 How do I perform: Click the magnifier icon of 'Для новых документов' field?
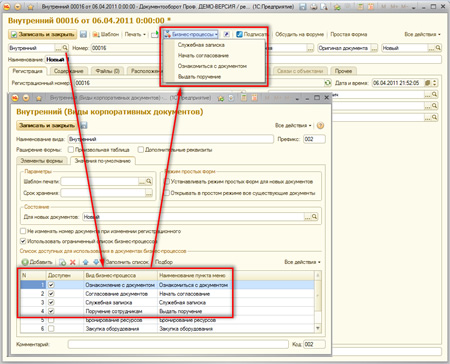(x=314, y=217)
